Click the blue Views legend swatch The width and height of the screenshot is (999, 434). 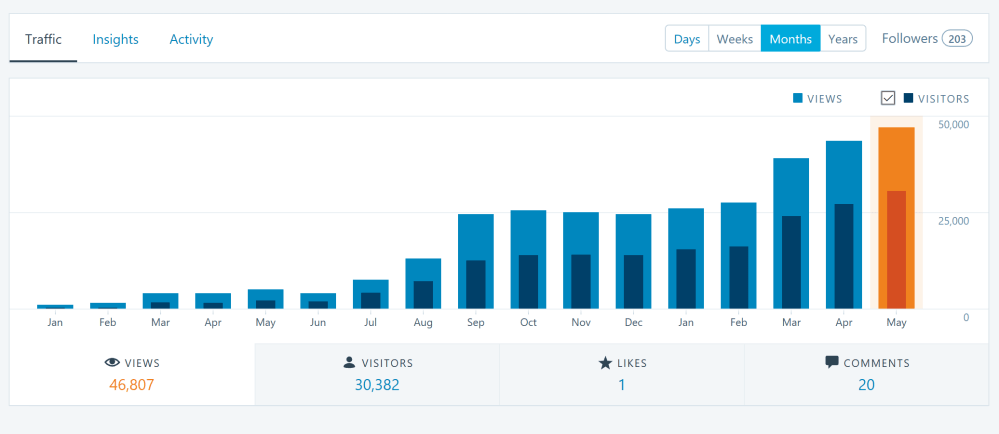798,98
